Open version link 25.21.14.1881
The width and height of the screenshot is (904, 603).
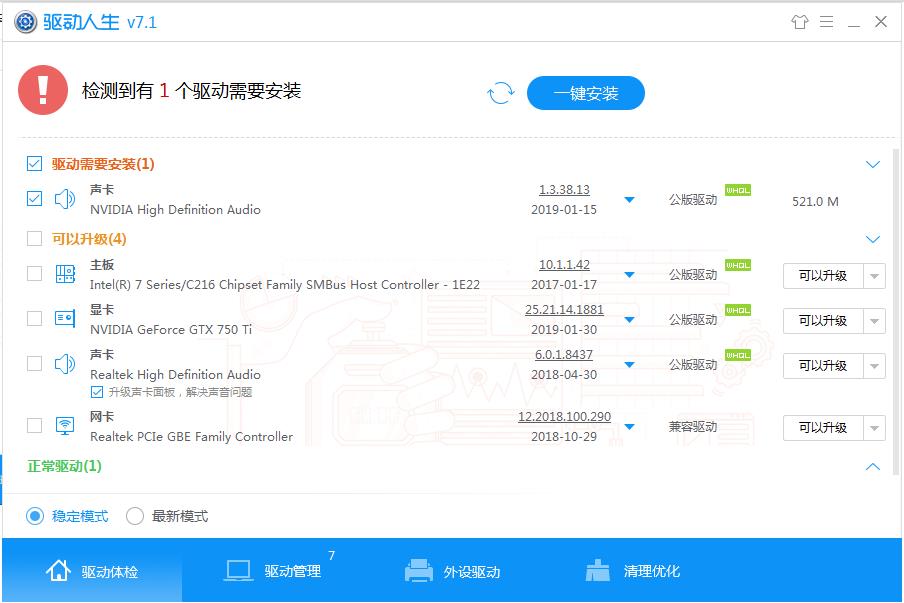click(x=564, y=310)
